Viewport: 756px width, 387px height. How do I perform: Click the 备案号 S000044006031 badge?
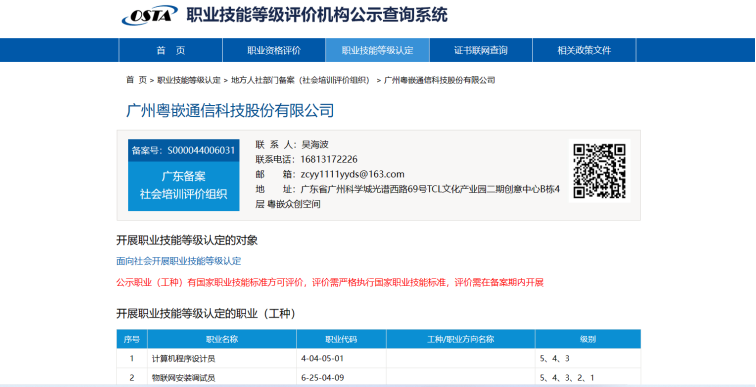pyautogui.click(x=183, y=150)
